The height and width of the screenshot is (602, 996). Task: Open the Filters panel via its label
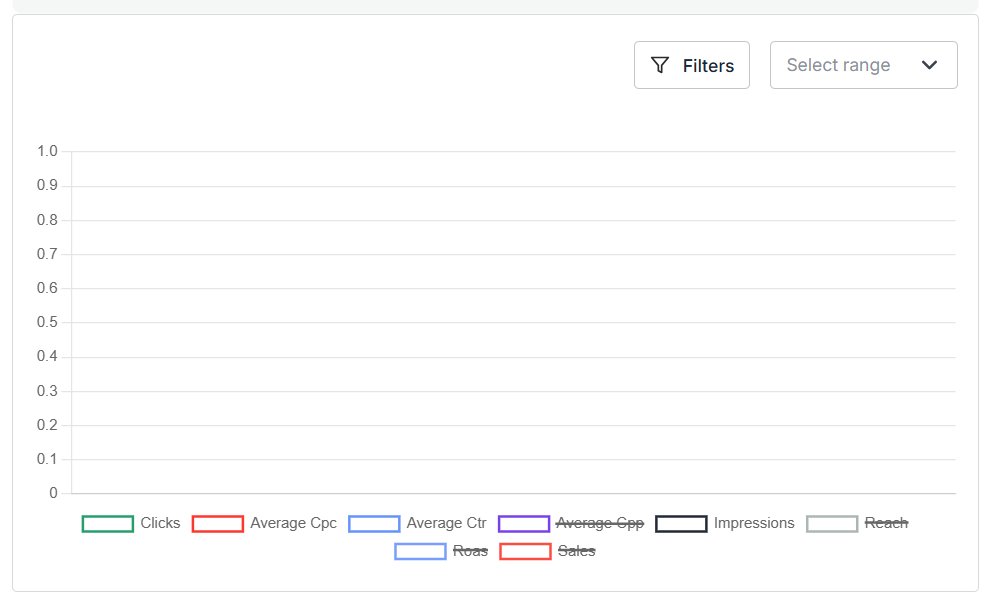pyautogui.click(x=708, y=65)
